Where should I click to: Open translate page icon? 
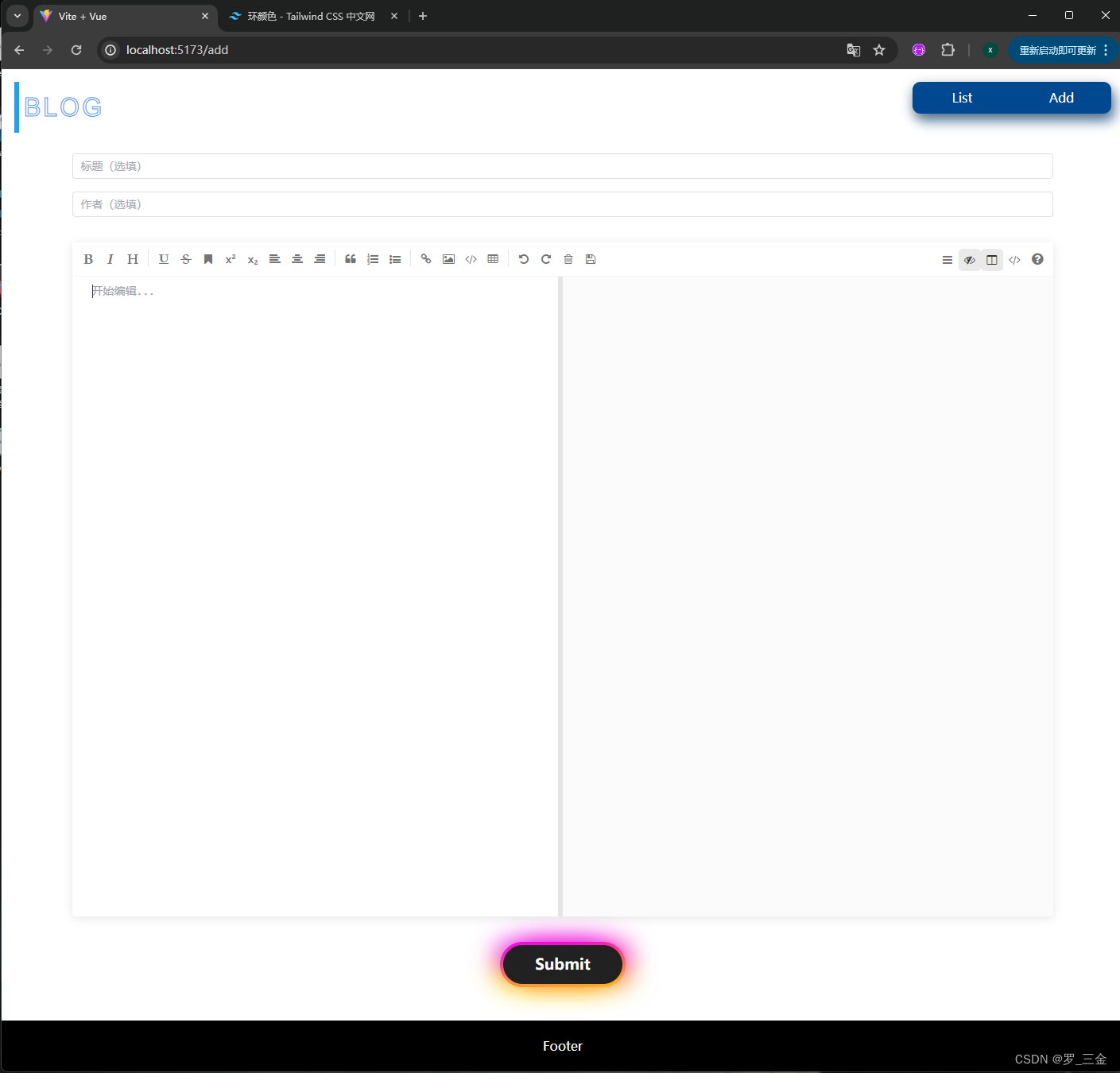pos(854,50)
